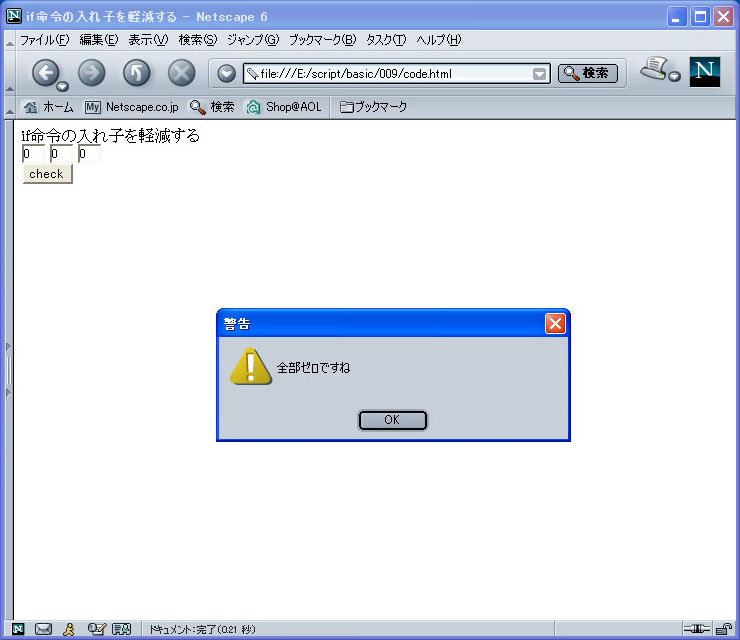Click the sidebar grippy on left edge
This screenshot has height=640, width=740.
pos(8,370)
